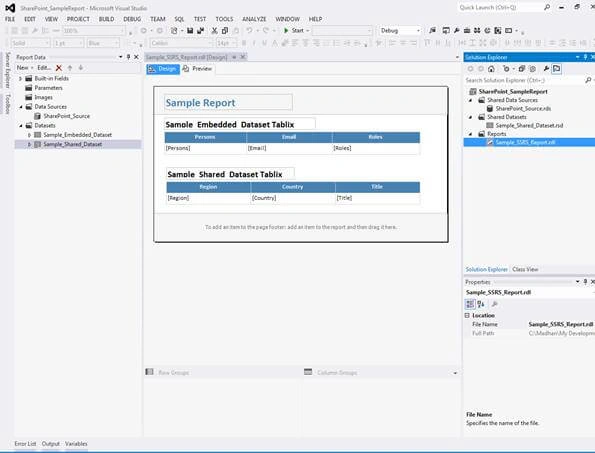Screen dimensions: 595x453
Task: Close the Sample_SSRS_Report.rdl document tab
Action: [243, 57]
